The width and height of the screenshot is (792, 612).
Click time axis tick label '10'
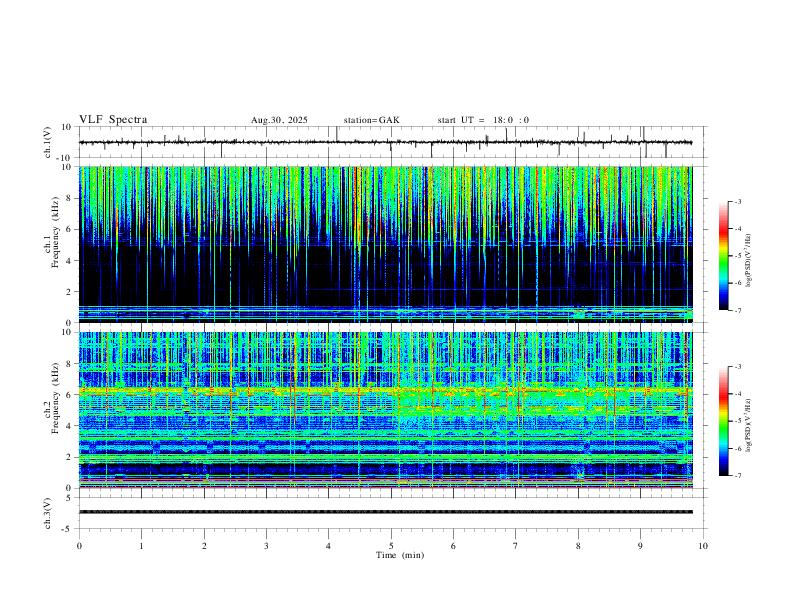[703, 546]
